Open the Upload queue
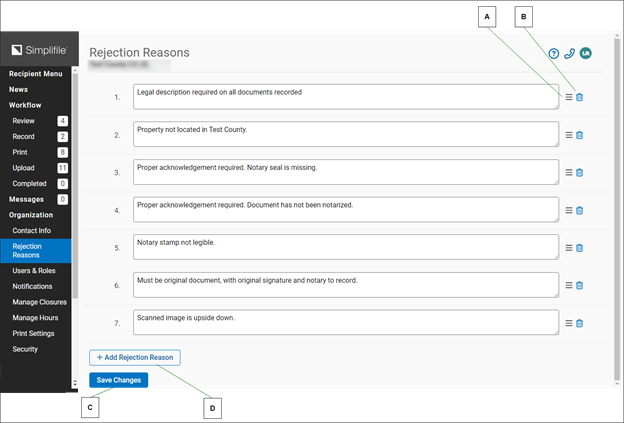624x423 pixels. [x=23, y=168]
